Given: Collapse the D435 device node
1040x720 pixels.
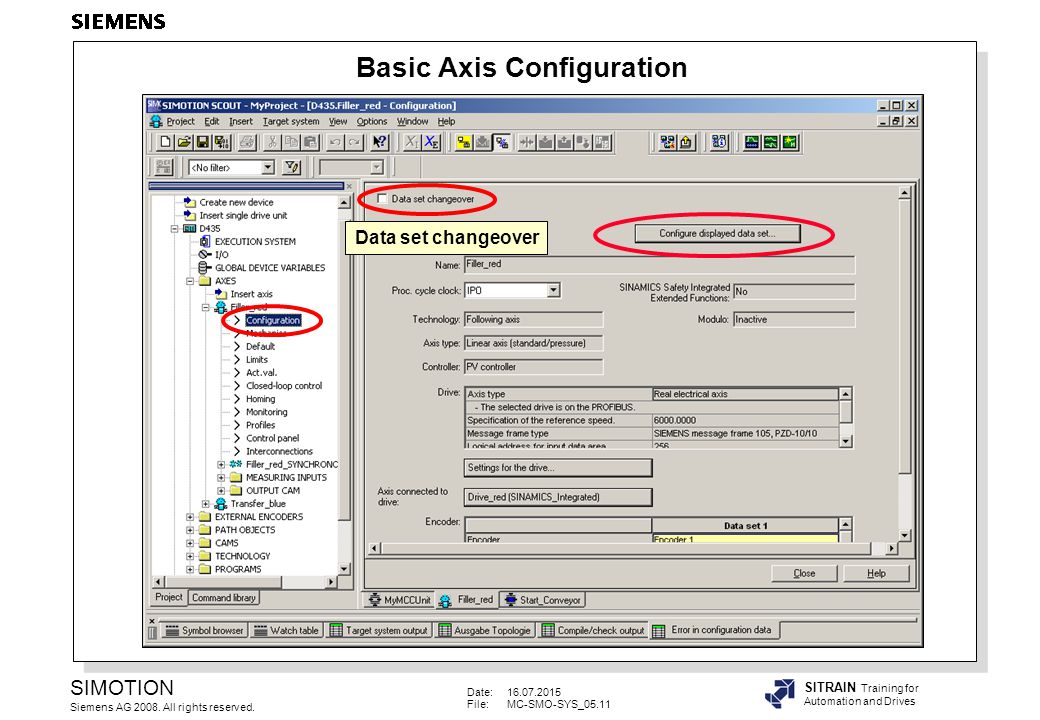Looking at the screenshot, I should [x=174, y=229].
